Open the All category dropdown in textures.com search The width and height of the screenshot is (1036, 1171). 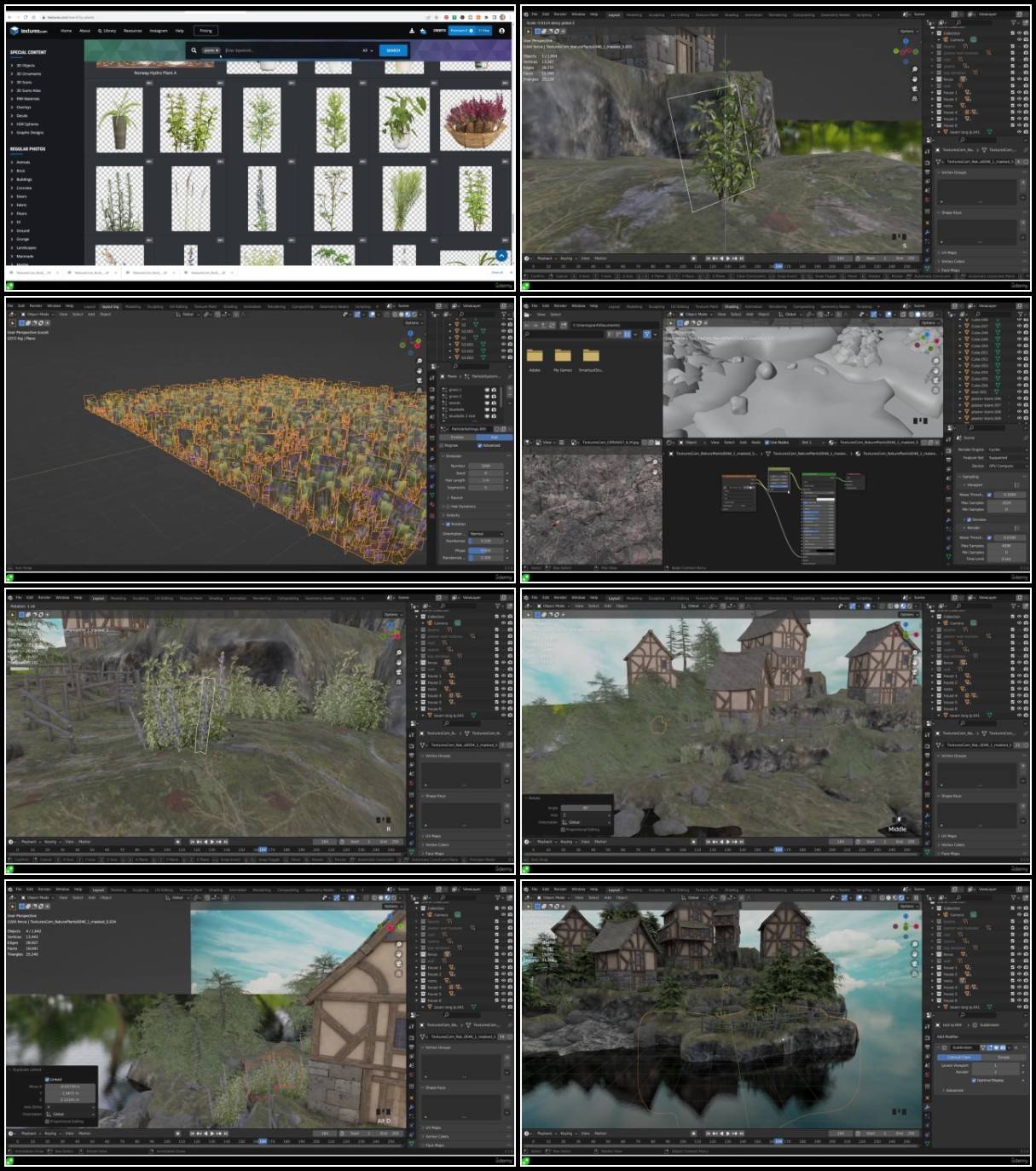[368, 50]
